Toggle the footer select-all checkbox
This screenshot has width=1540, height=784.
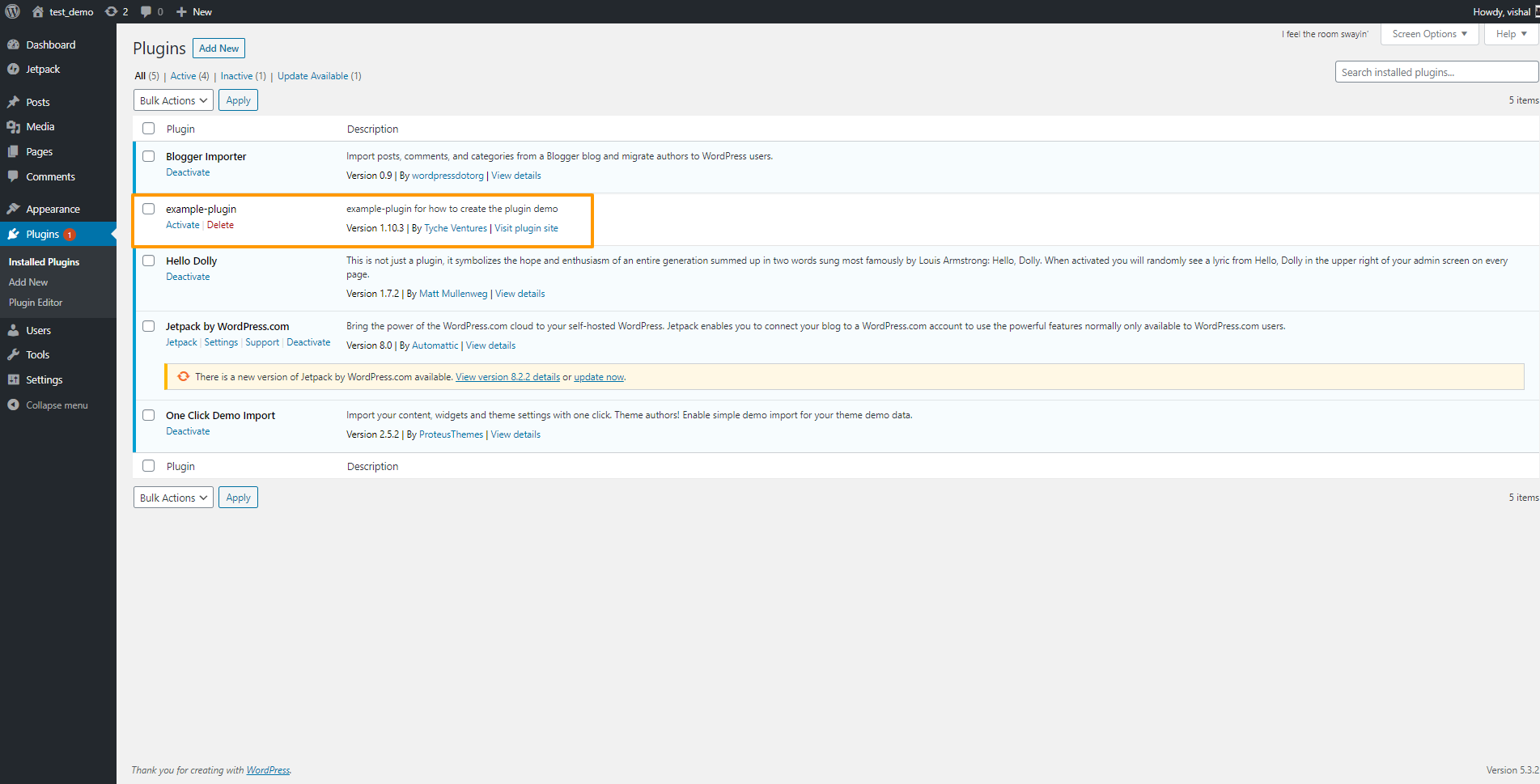pos(149,465)
